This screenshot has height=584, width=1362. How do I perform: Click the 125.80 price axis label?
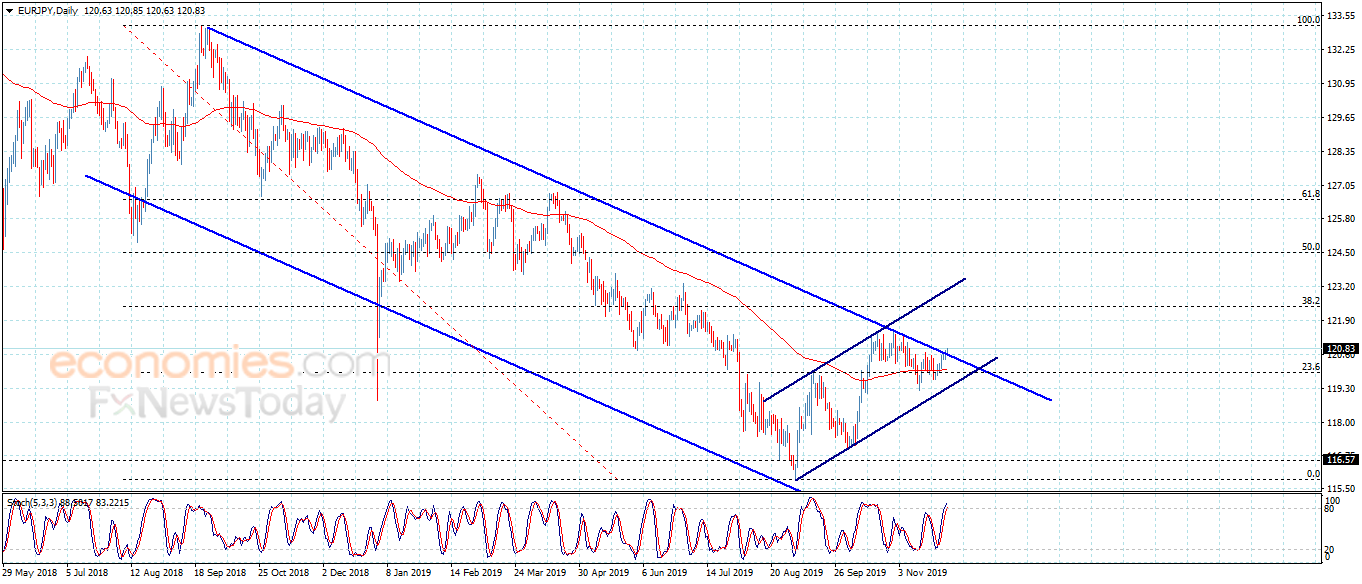(1341, 219)
